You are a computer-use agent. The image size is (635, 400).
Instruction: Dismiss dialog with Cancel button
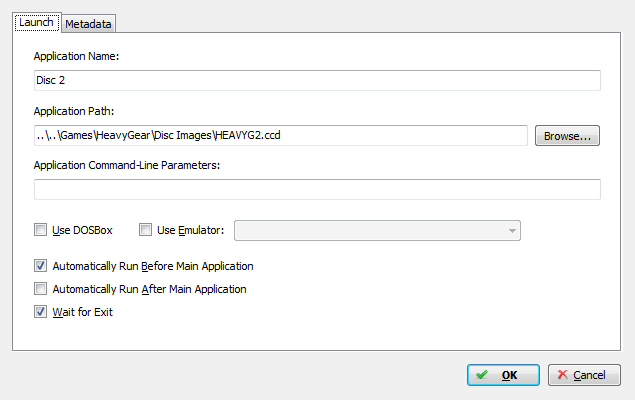click(584, 375)
